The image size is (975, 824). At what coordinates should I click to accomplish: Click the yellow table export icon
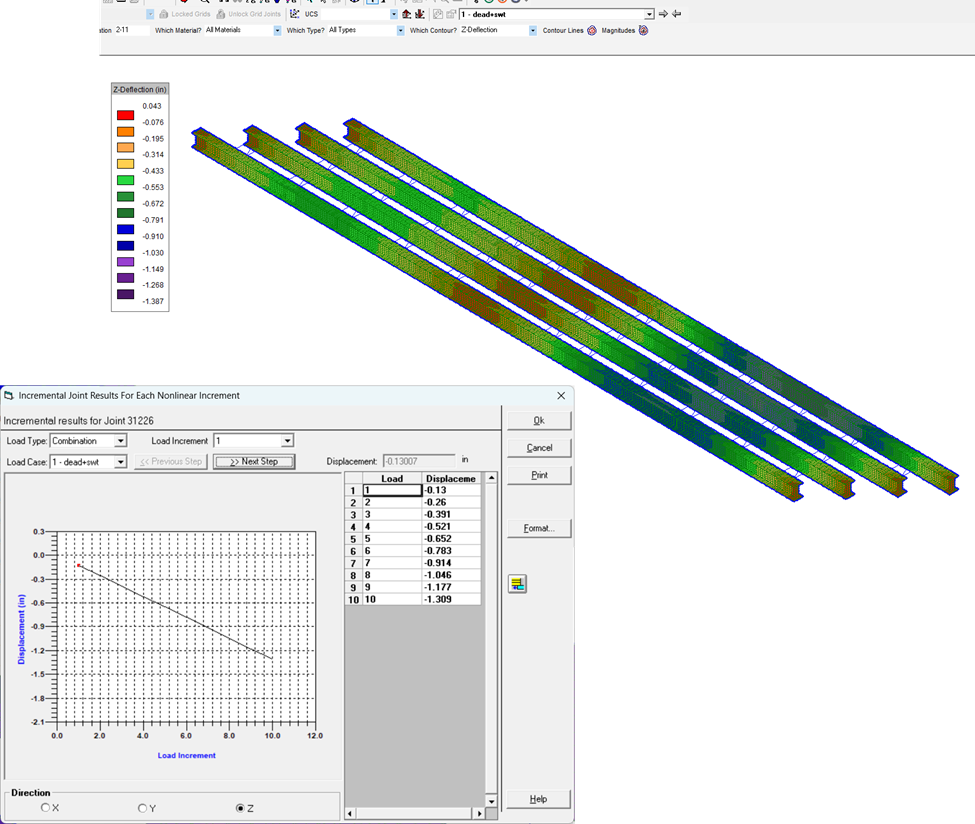(x=517, y=583)
